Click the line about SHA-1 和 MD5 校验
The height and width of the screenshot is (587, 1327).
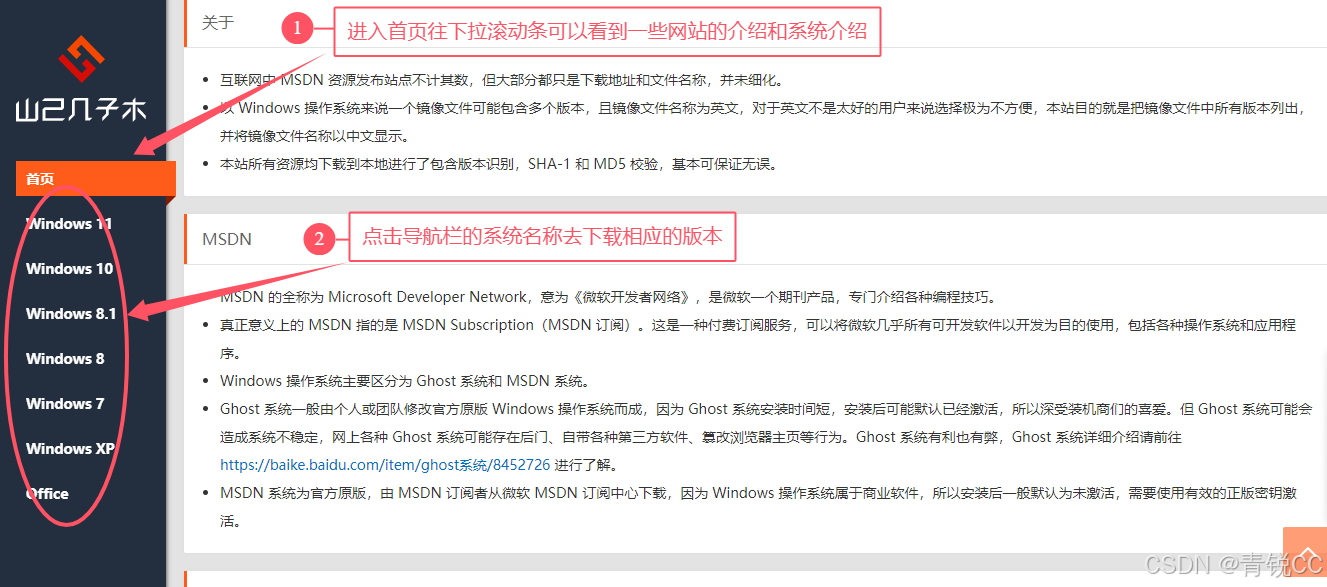coord(498,164)
